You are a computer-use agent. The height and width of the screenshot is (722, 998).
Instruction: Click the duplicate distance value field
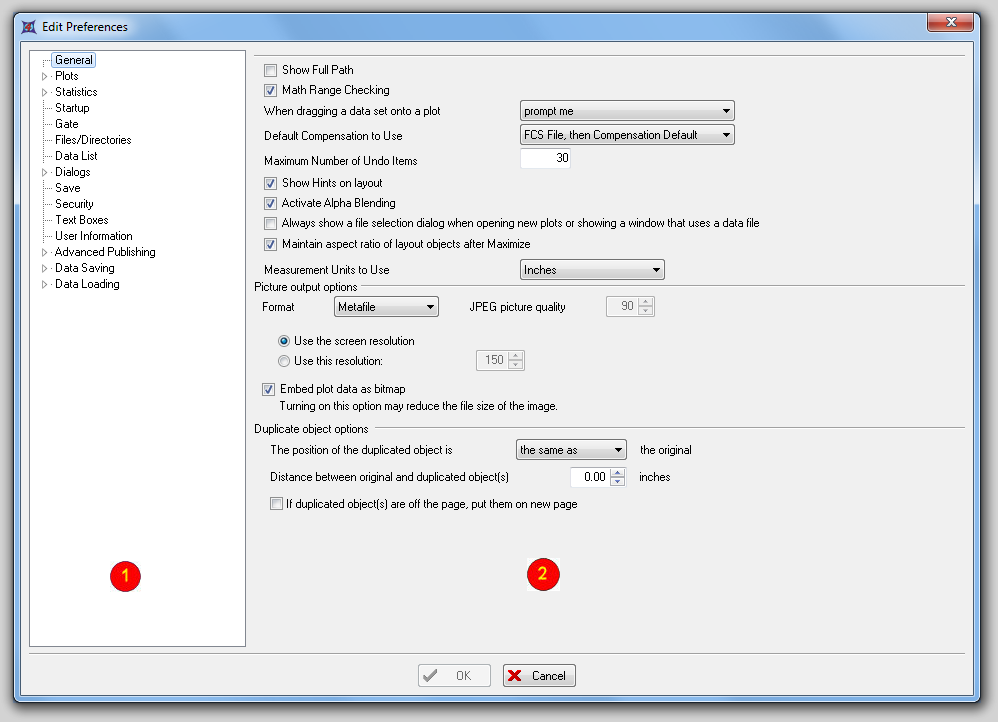pyautogui.click(x=591, y=477)
